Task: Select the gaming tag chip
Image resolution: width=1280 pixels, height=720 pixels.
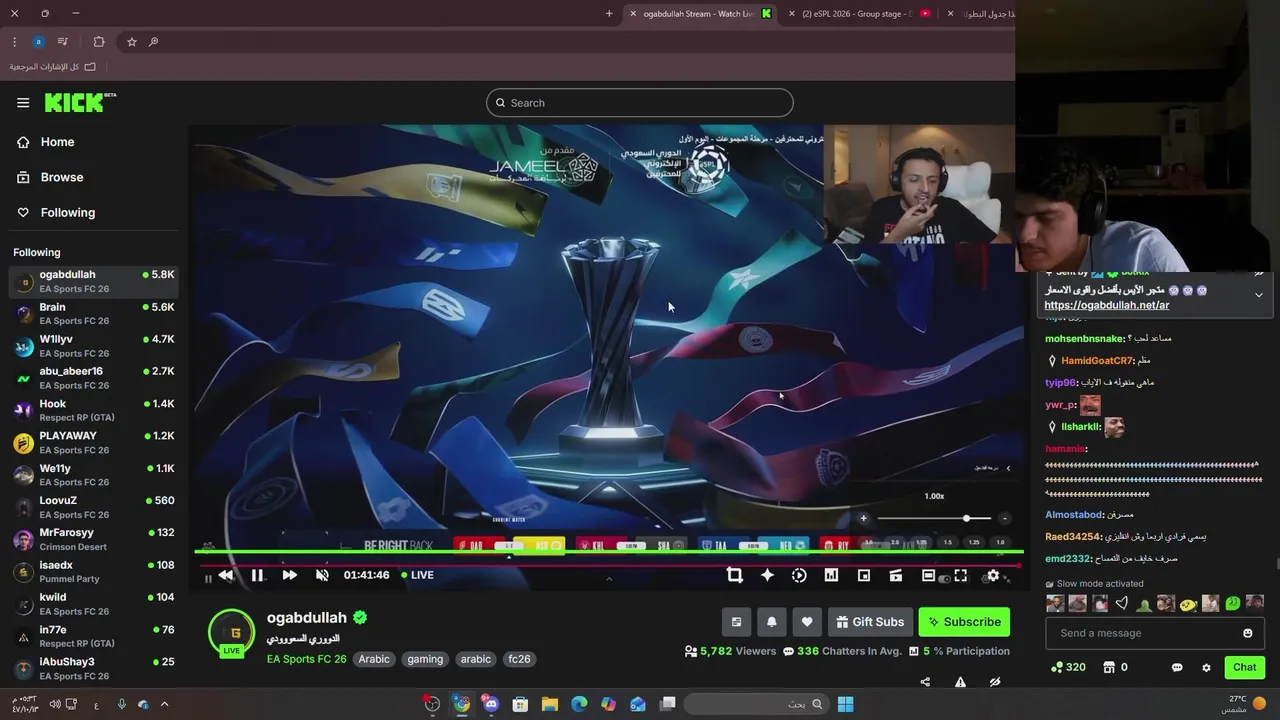Action: [425, 659]
